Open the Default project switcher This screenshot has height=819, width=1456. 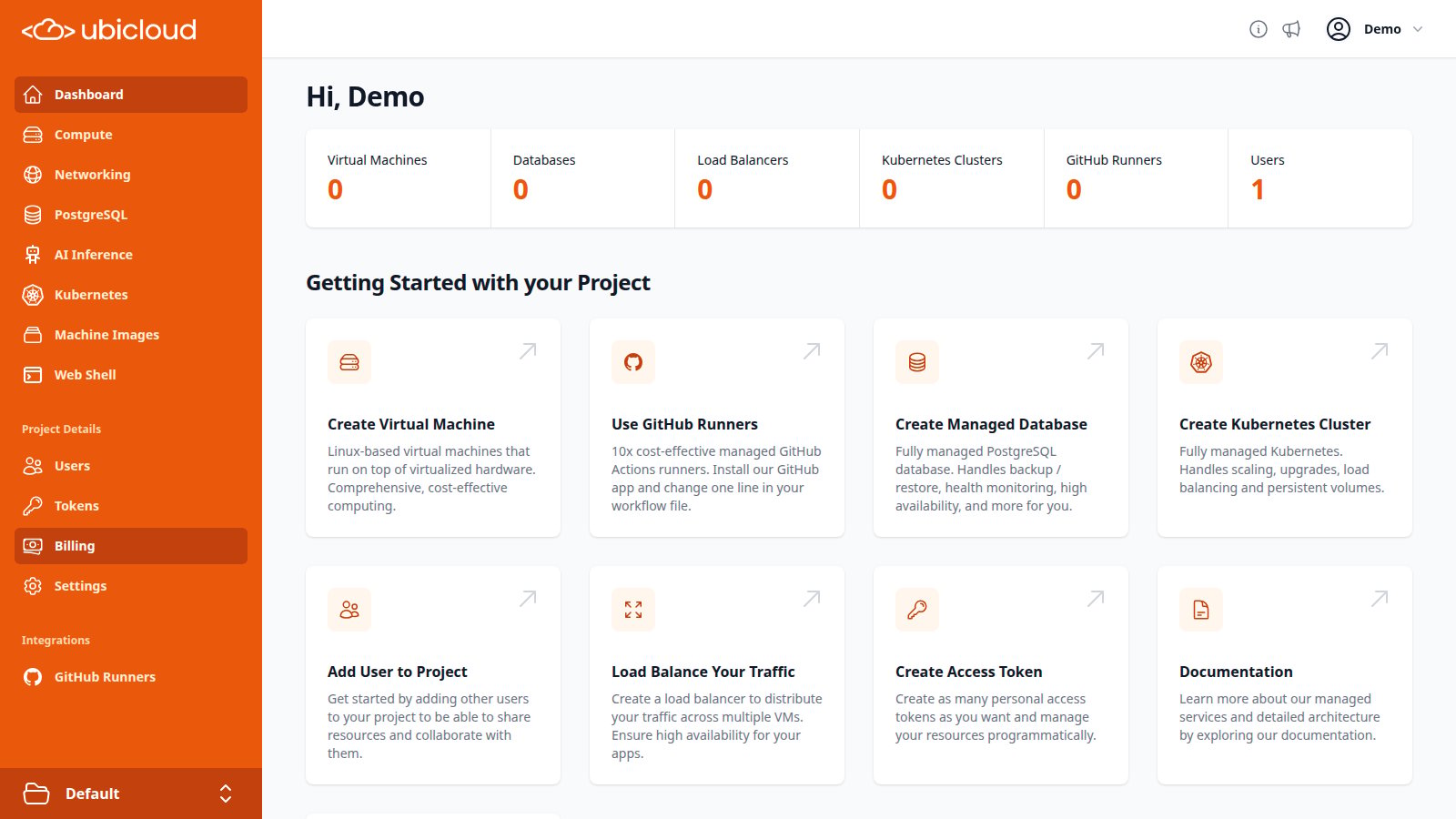pyautogui.click(x=131, y=794)
